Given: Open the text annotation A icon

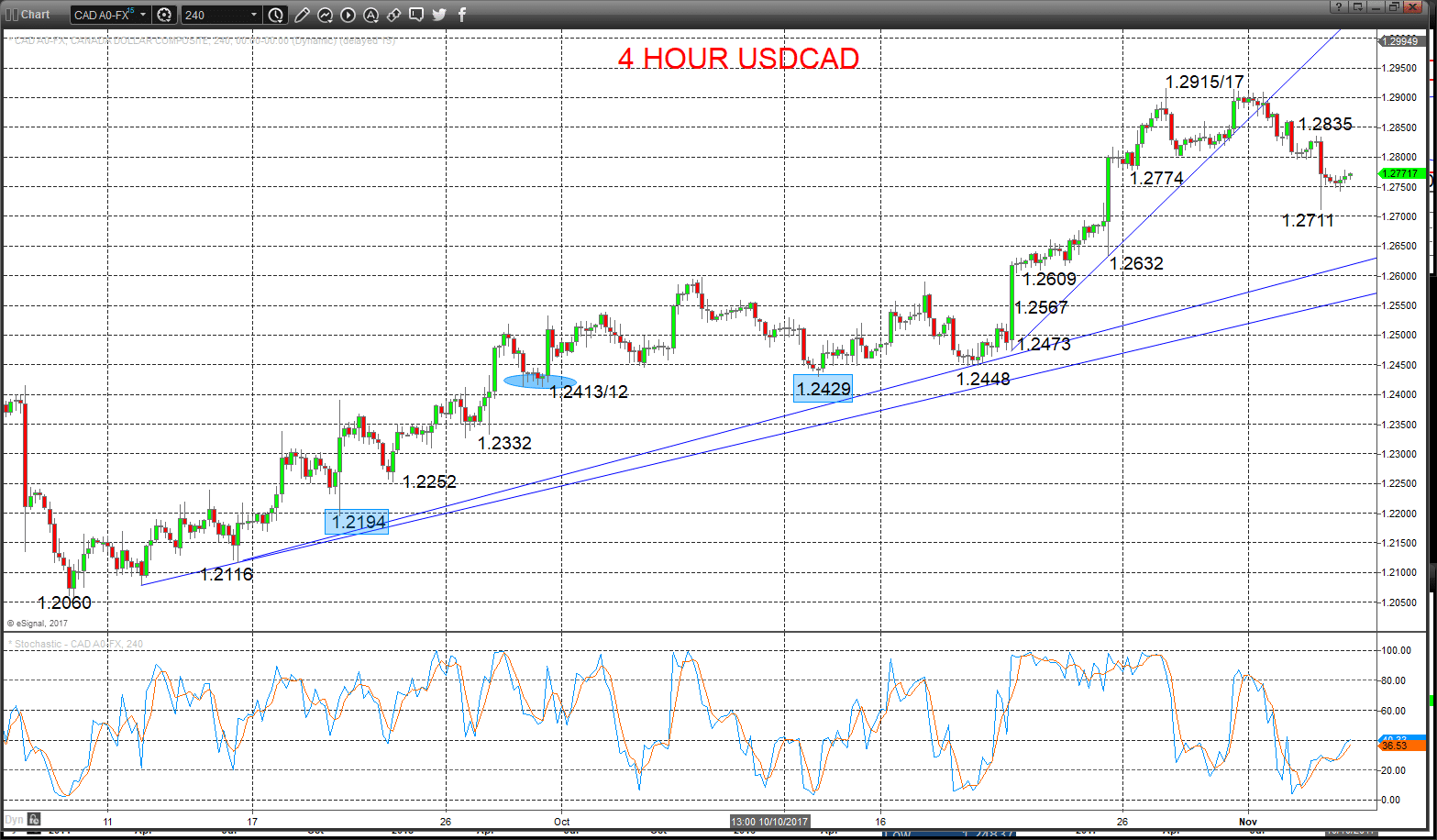Looking at the screenshot, I should 370,15.
